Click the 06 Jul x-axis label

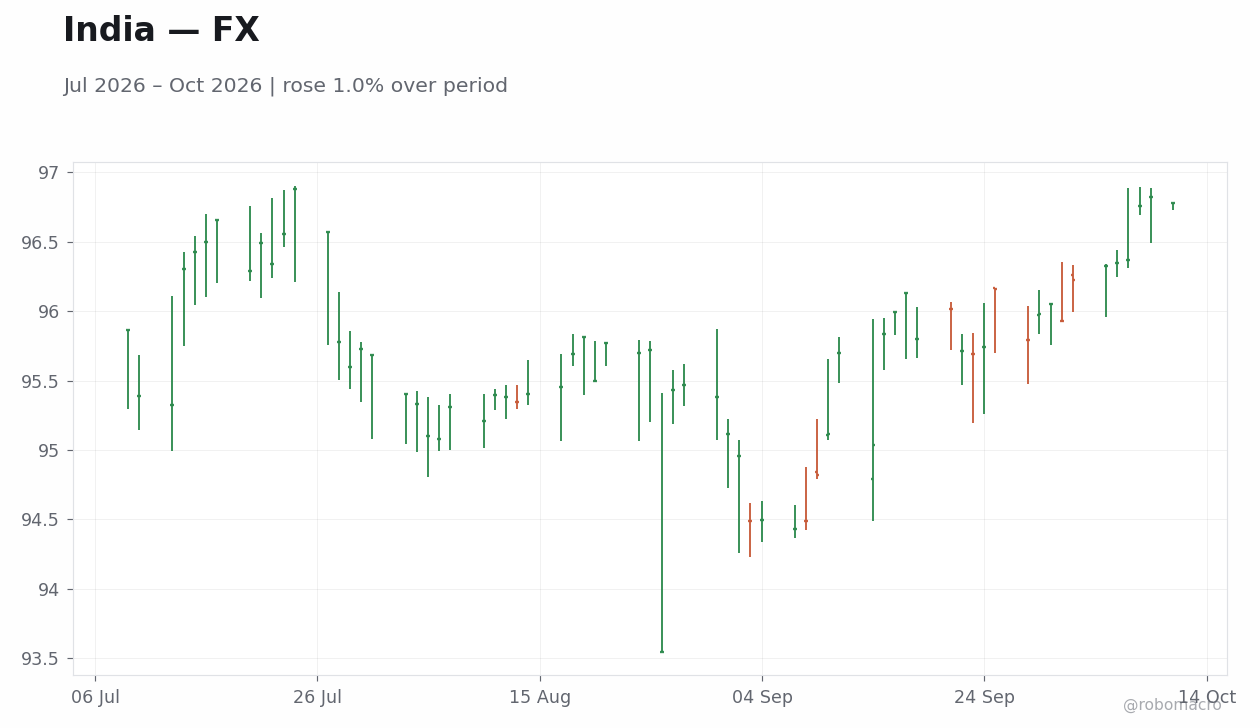(95, 698)
